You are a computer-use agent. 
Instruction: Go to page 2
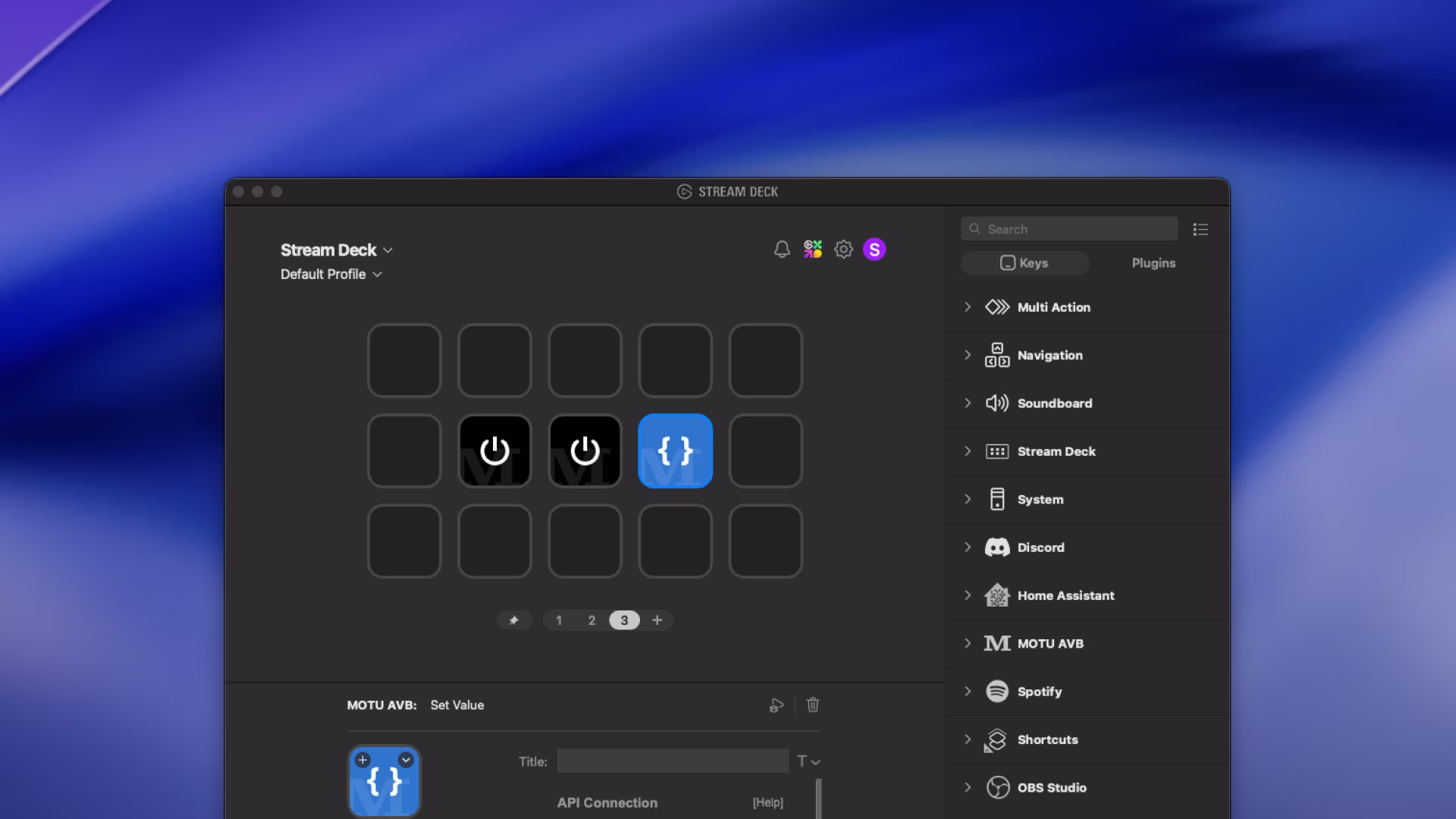tap(591, 620)
